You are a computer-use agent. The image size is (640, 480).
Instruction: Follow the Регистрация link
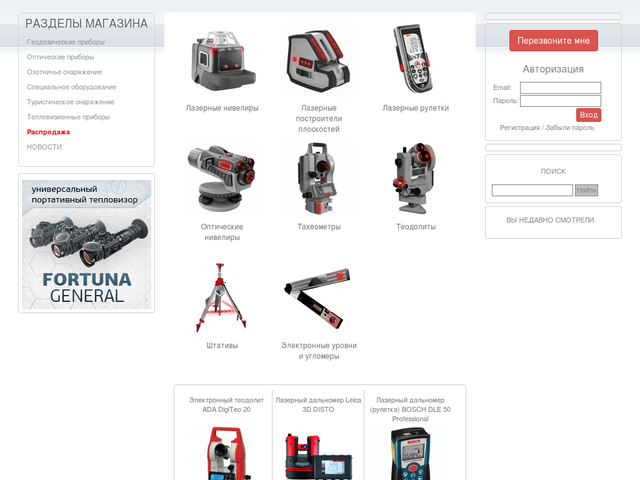pos(520,128)
